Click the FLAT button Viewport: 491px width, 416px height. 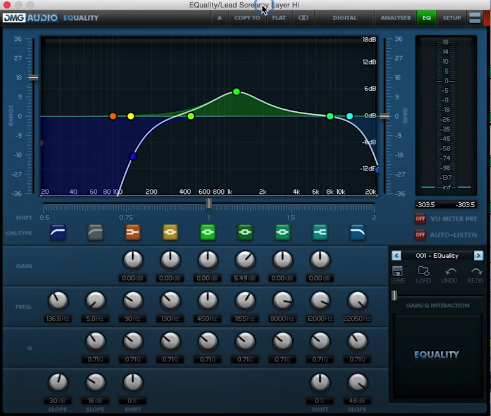pos(279,18)
